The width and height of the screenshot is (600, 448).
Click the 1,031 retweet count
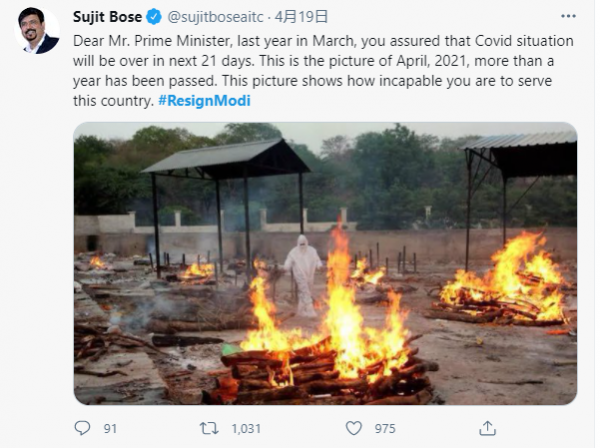point(244,428)
